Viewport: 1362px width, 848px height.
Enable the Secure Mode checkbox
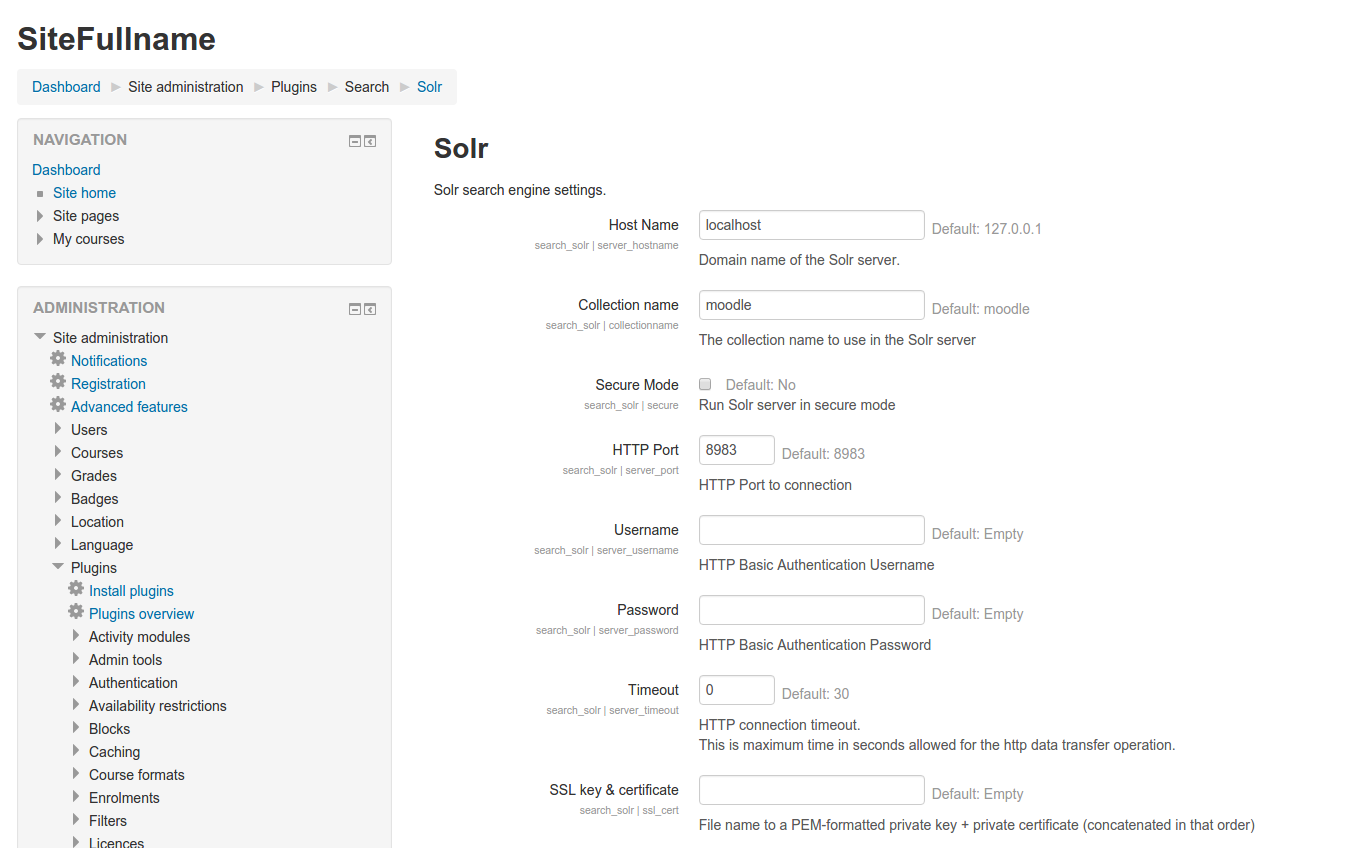[705, 384]
